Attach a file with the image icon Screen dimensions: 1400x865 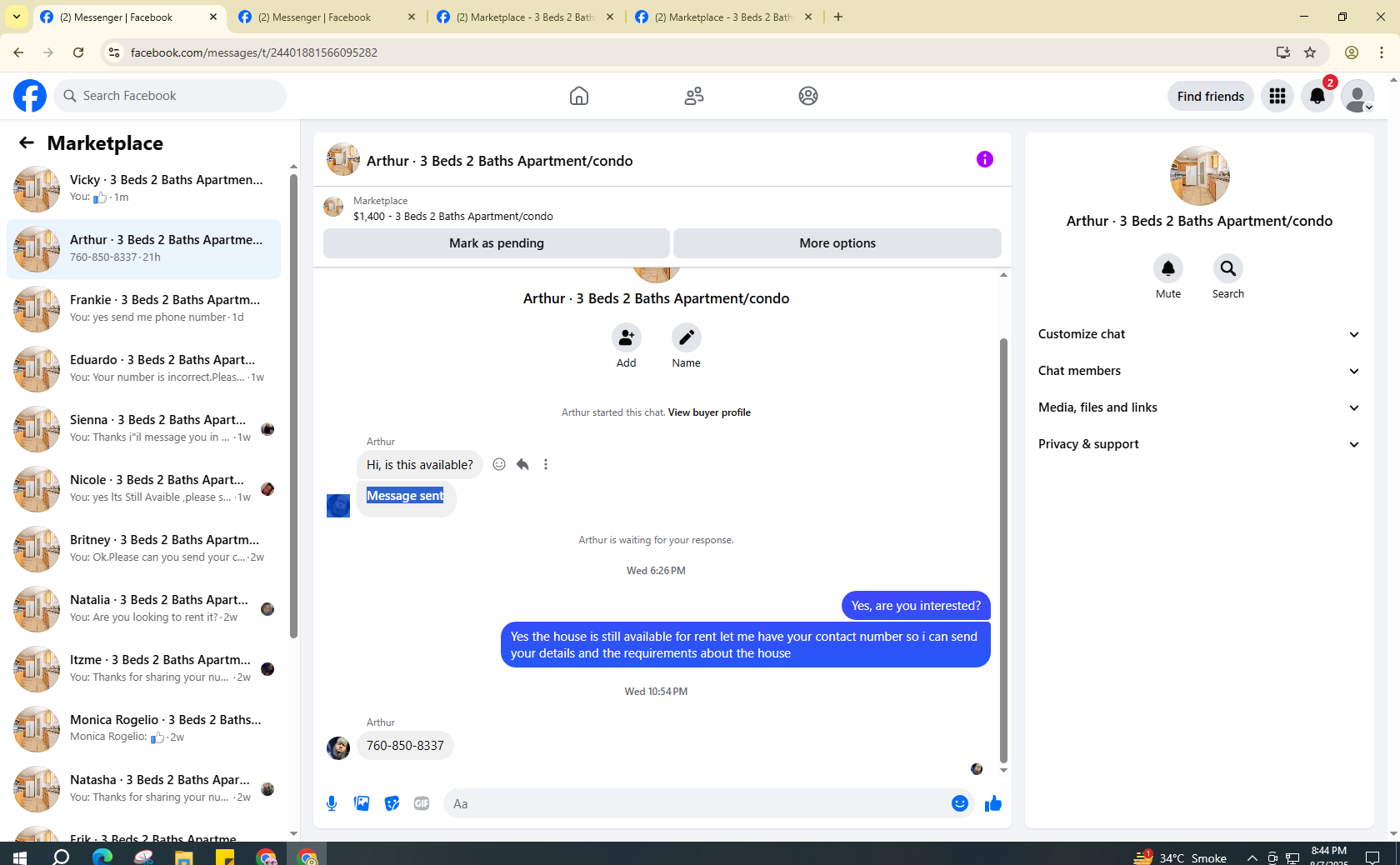pyautogui.click(x=362, y=803)
